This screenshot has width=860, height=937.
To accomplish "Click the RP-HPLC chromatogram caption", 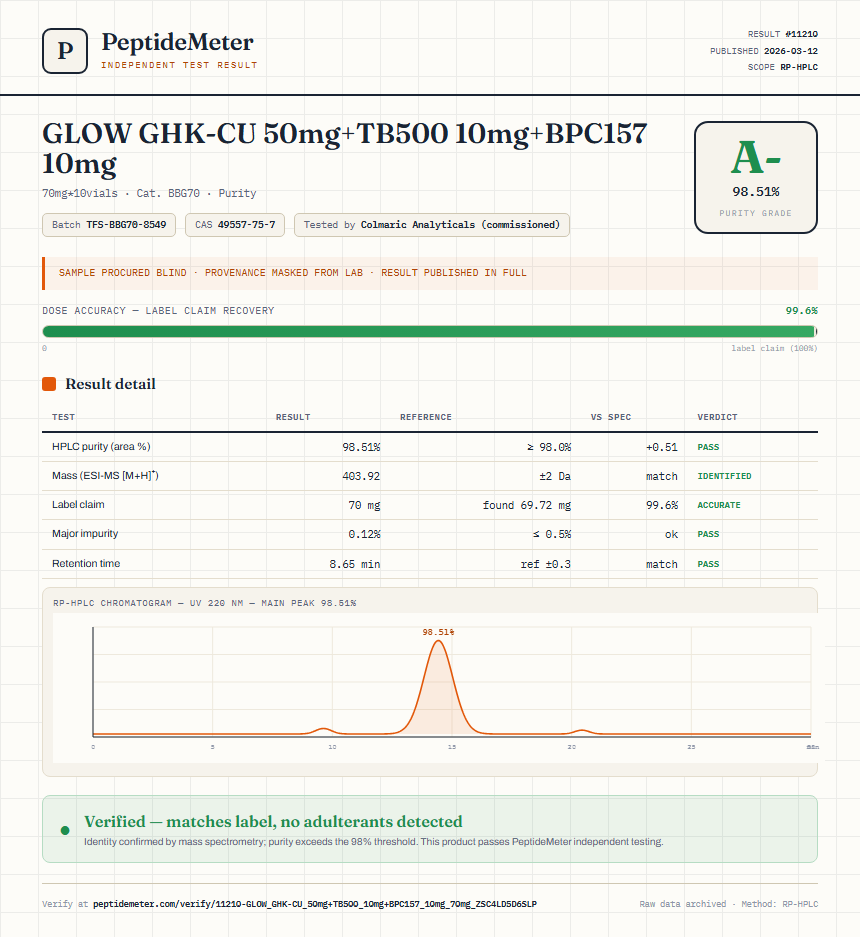I will coord(204,603).
